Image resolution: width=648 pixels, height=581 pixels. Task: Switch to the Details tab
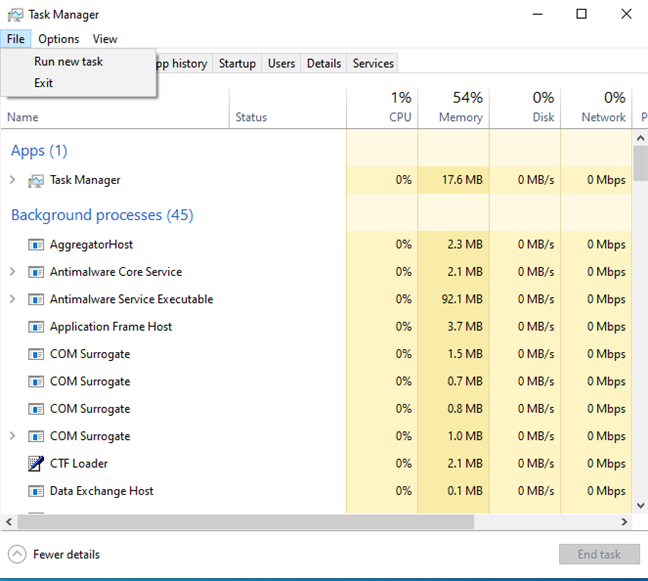pyautogui.click(x=324, y=64)
